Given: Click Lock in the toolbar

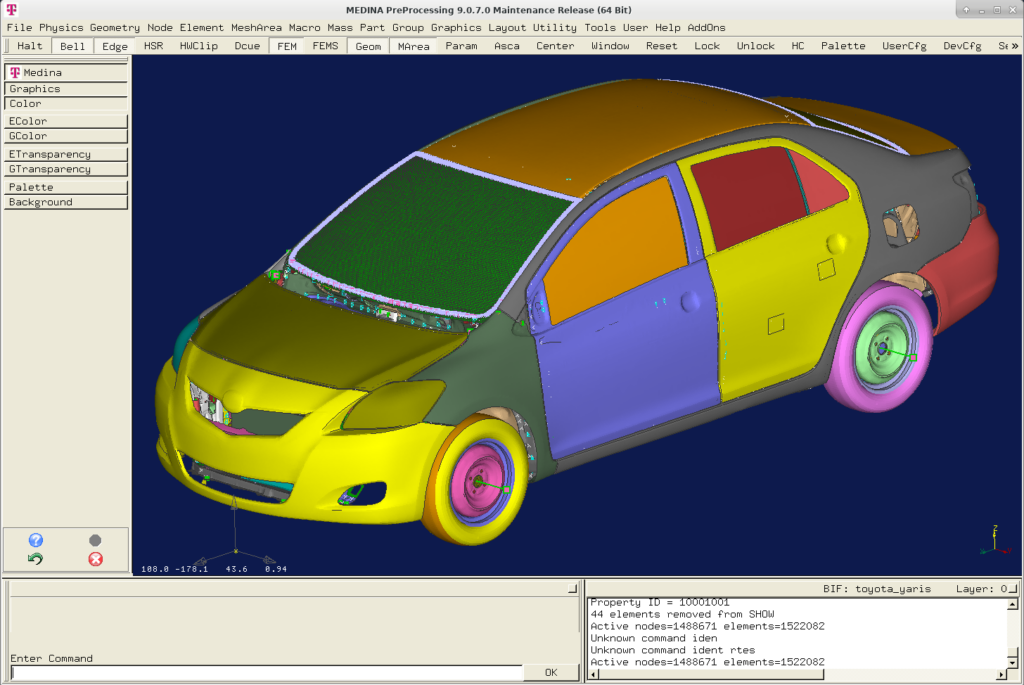Looking at the screenshot, I should point(707,46).
